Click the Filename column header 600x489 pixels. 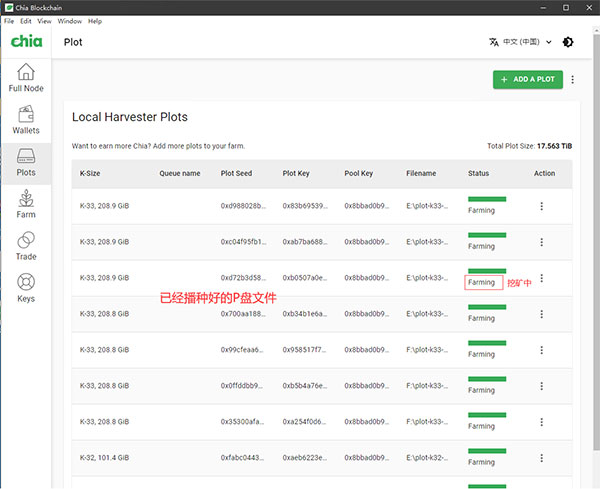click(421, 173)
